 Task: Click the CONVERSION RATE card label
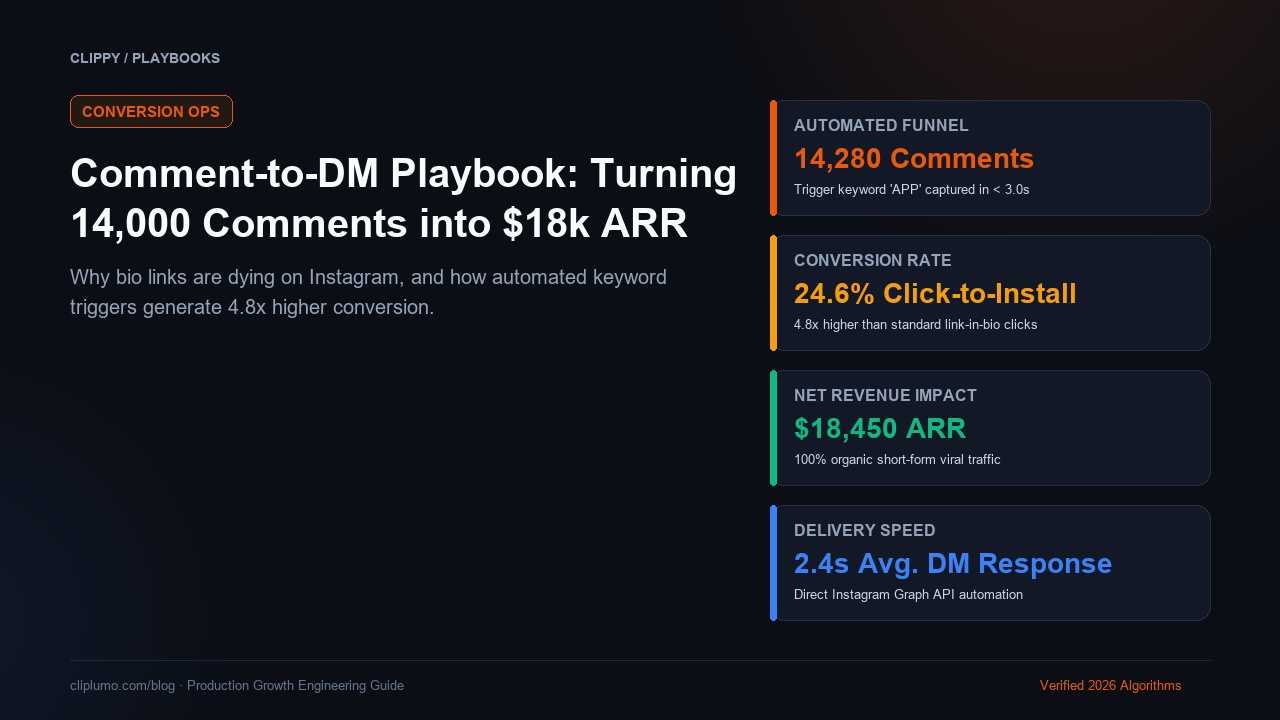click(x=873, y=261)
